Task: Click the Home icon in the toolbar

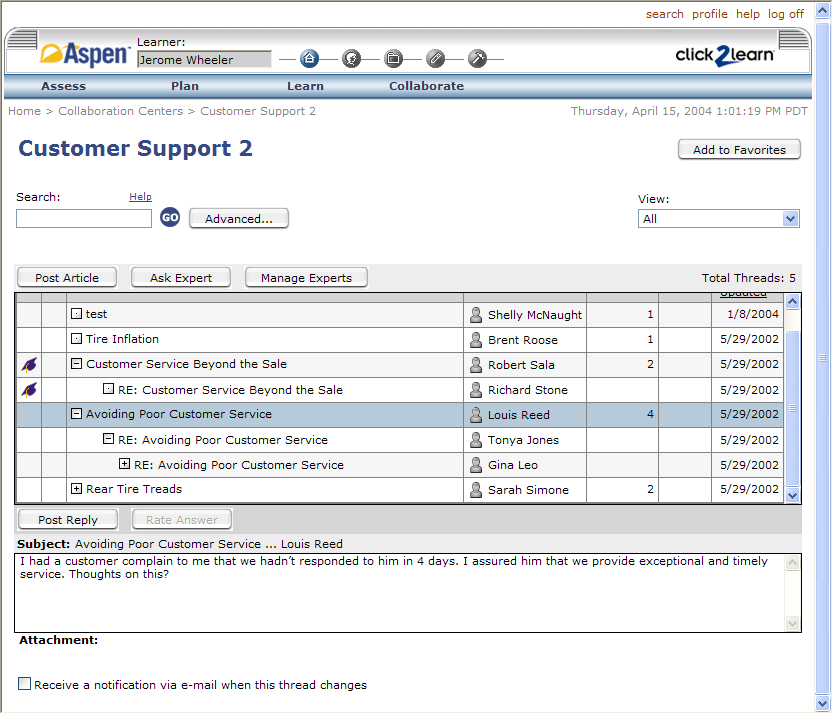Action: 310,59
